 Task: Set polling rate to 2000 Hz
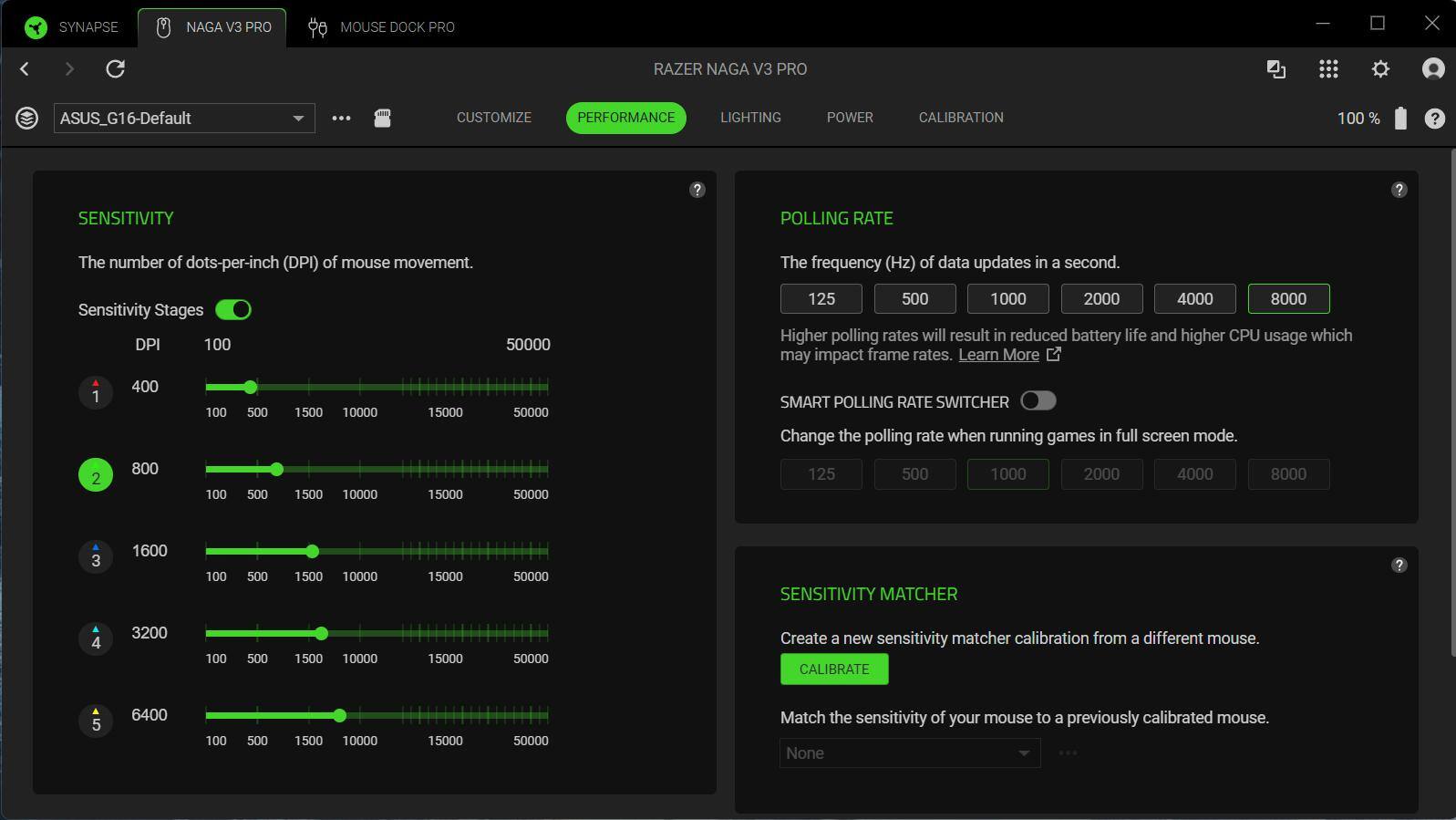tap(1102, 299)
